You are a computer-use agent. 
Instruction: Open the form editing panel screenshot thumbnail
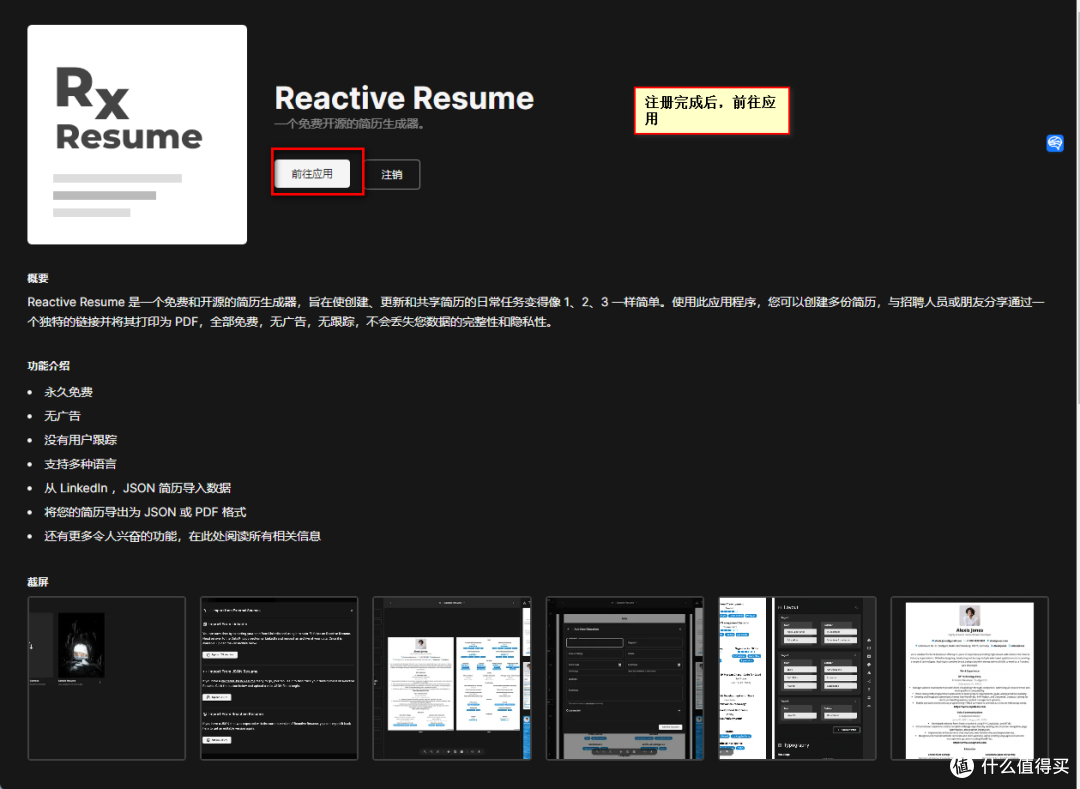tap(624, 678)
